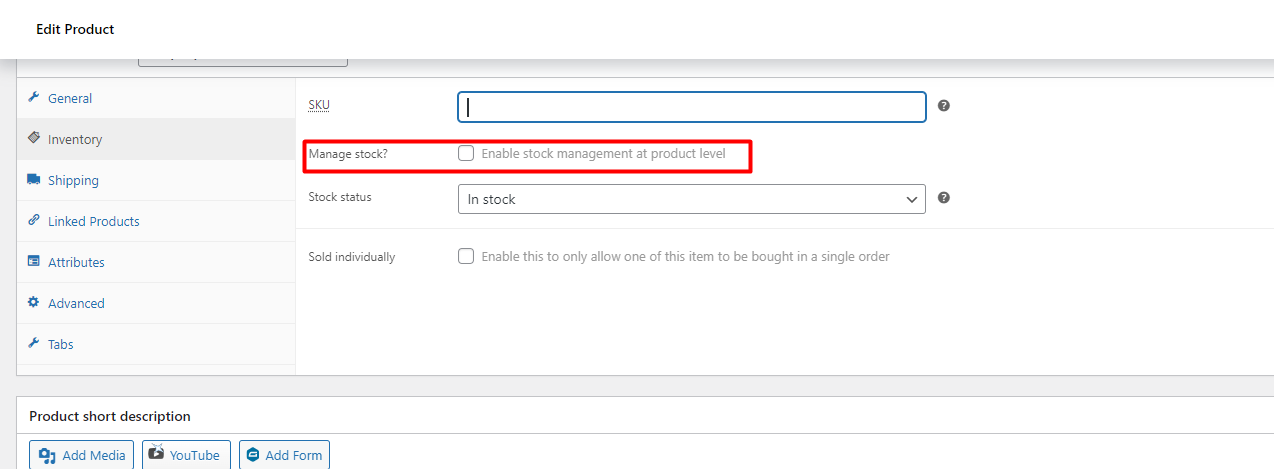Image resolution: width=1274 pixels, height=469 pixels.
Task: Focus the SKU text input field
Action: (692, 107)
